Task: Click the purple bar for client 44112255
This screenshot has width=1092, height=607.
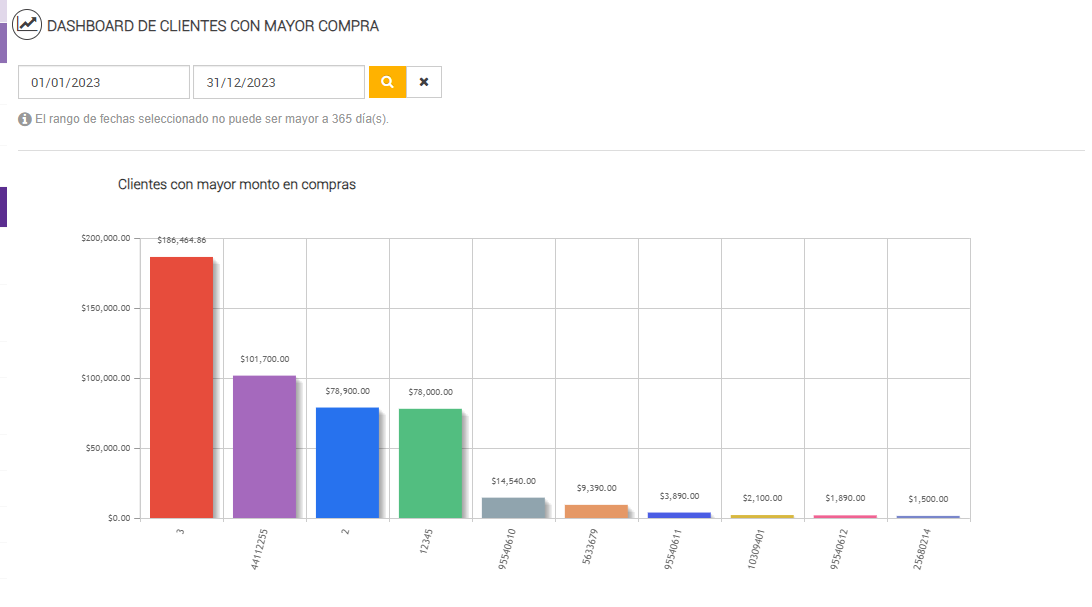Action: pyautogui.click(x=265, y=446)
